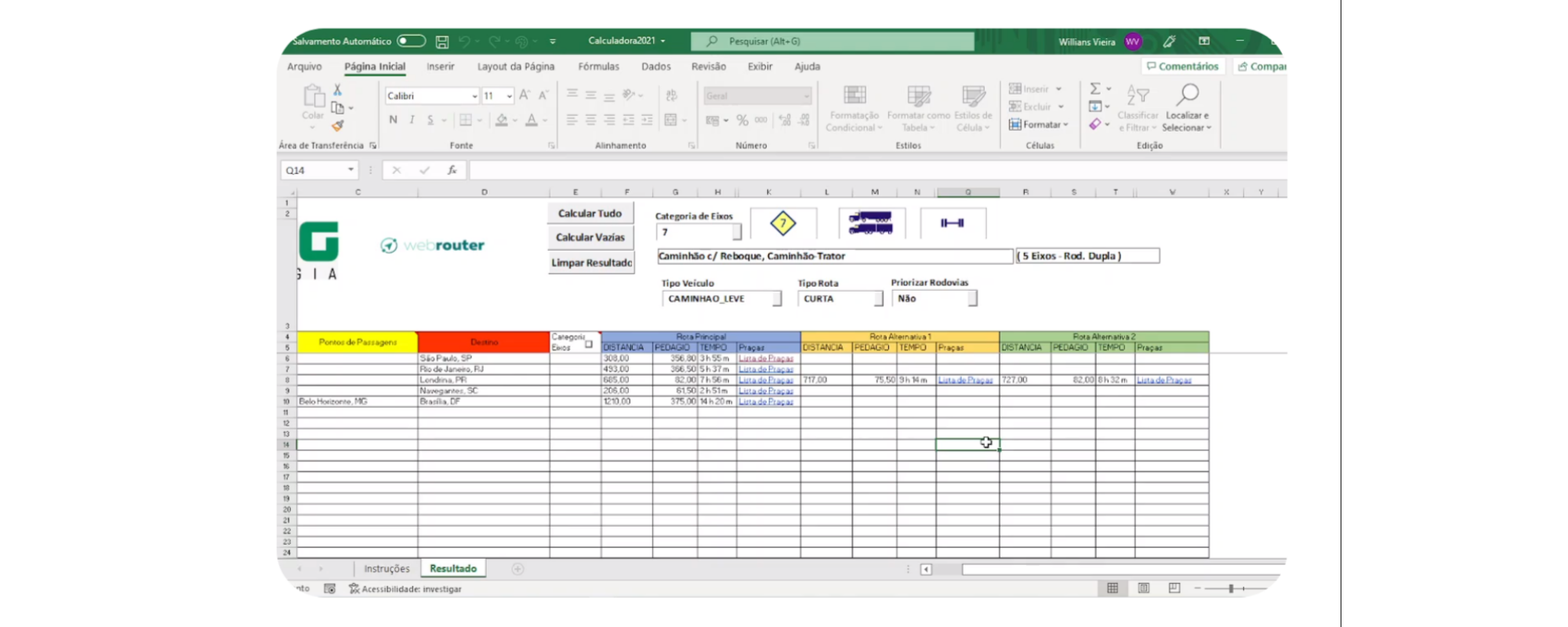The image size is (1568, 627).
Task: Tick the Categoria Eixos header checkbox
Action: pyautogui.click(x=589, y=344)
